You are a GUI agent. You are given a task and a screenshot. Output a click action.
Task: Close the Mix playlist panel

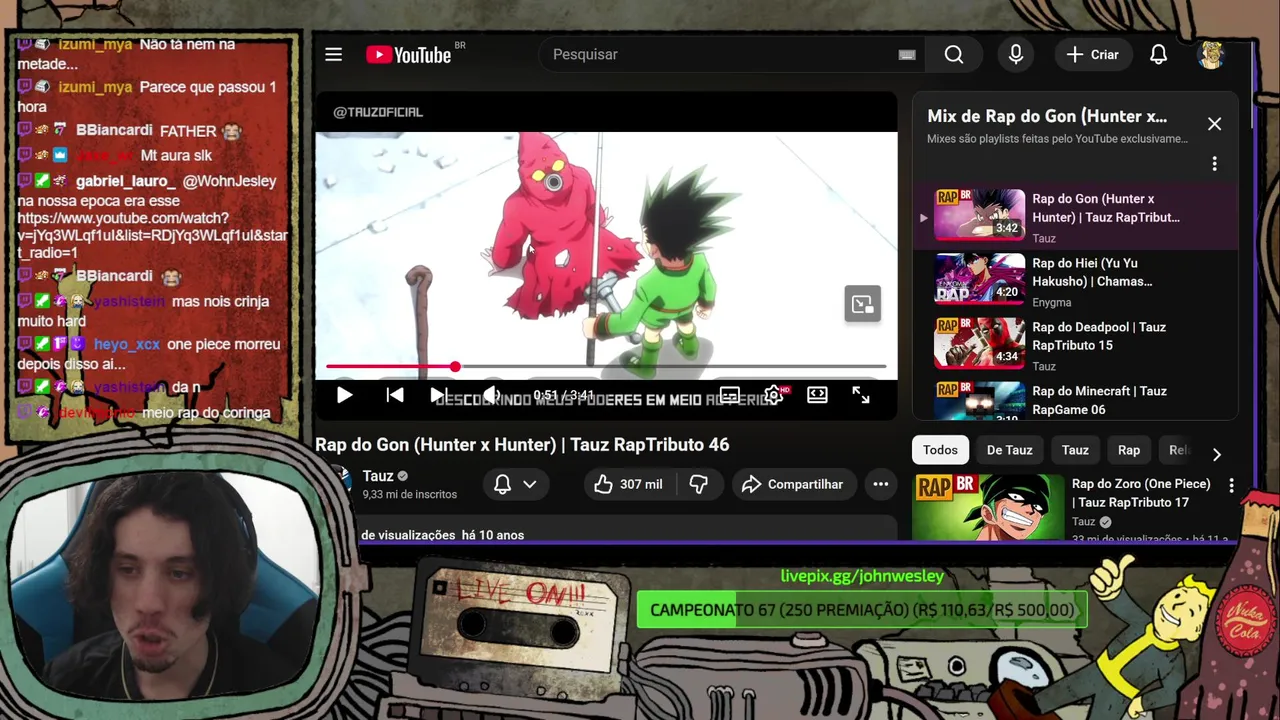click(1214, 124)
